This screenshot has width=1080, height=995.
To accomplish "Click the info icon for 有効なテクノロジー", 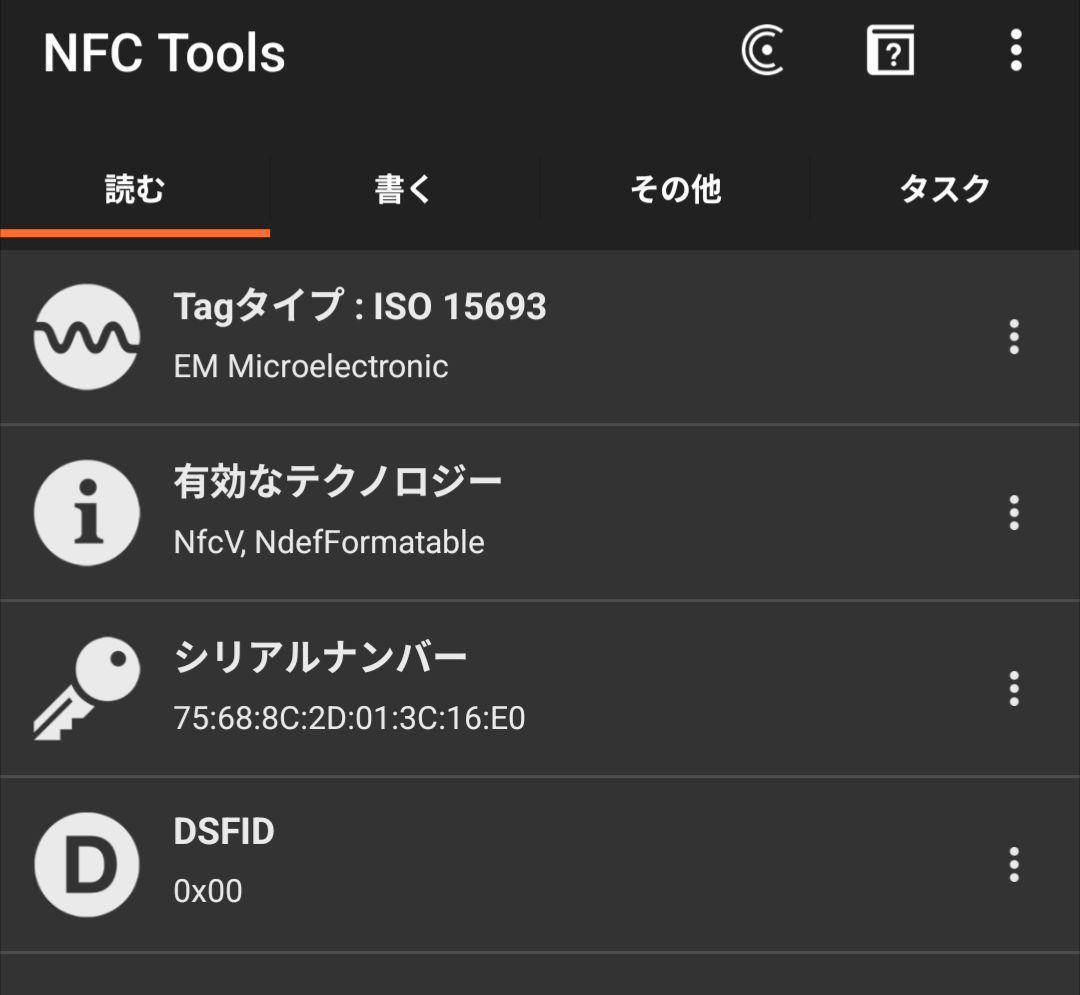I will click(x=86, y=513).
